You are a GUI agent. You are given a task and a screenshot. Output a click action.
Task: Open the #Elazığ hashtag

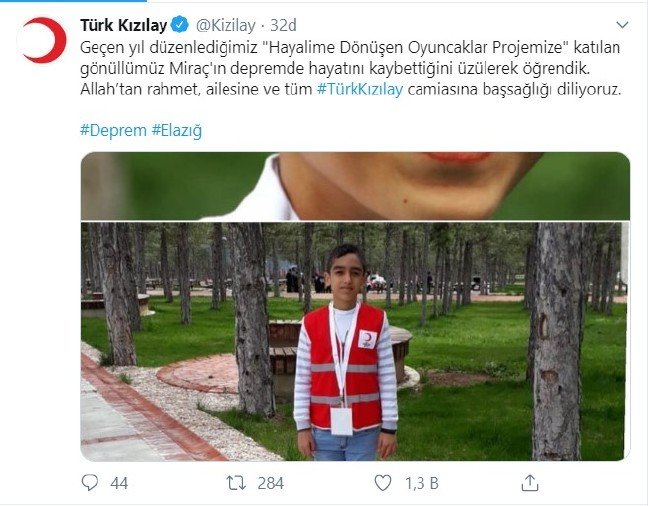pyautogui.click(x=177, y=131)
